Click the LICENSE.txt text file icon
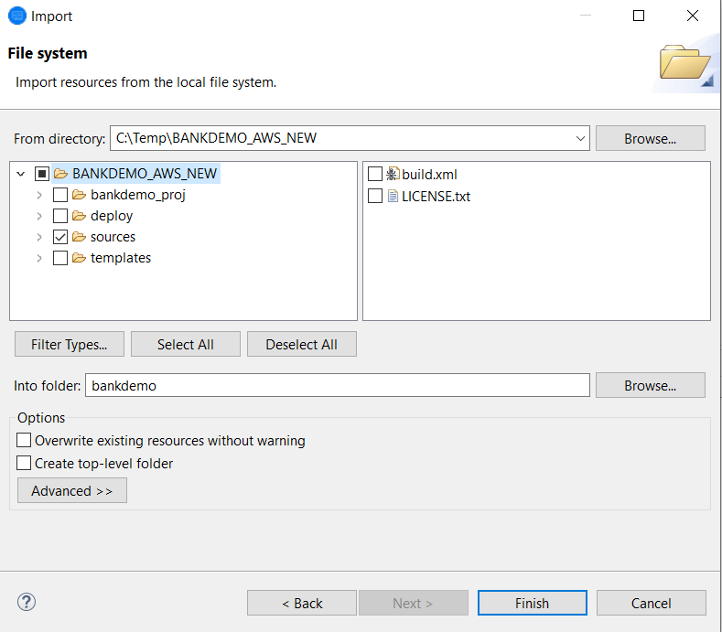Screen dimensions: 722x633 [392, 196]
